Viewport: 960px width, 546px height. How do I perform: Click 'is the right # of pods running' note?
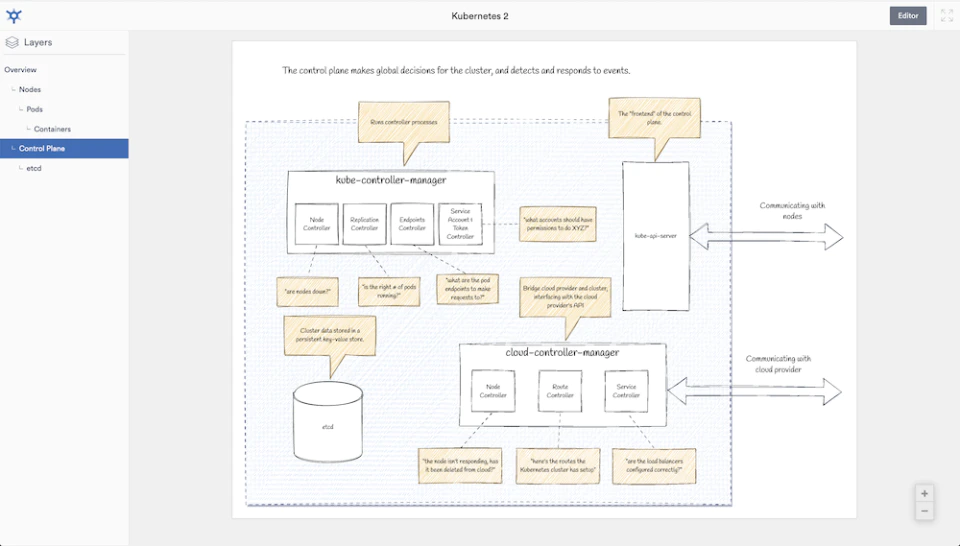[x=389, y=291]
